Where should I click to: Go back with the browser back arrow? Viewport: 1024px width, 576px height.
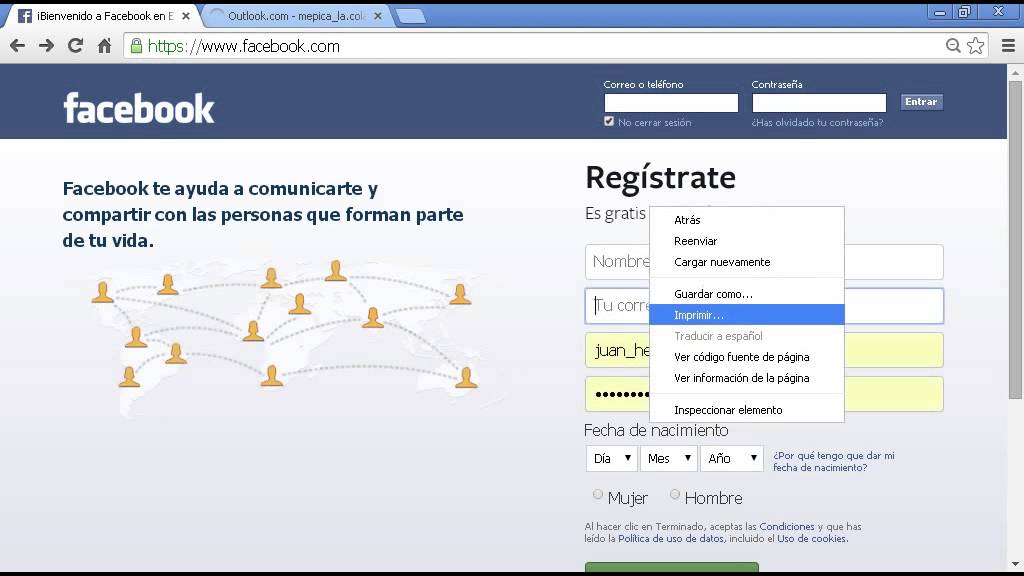click(18, 46)
